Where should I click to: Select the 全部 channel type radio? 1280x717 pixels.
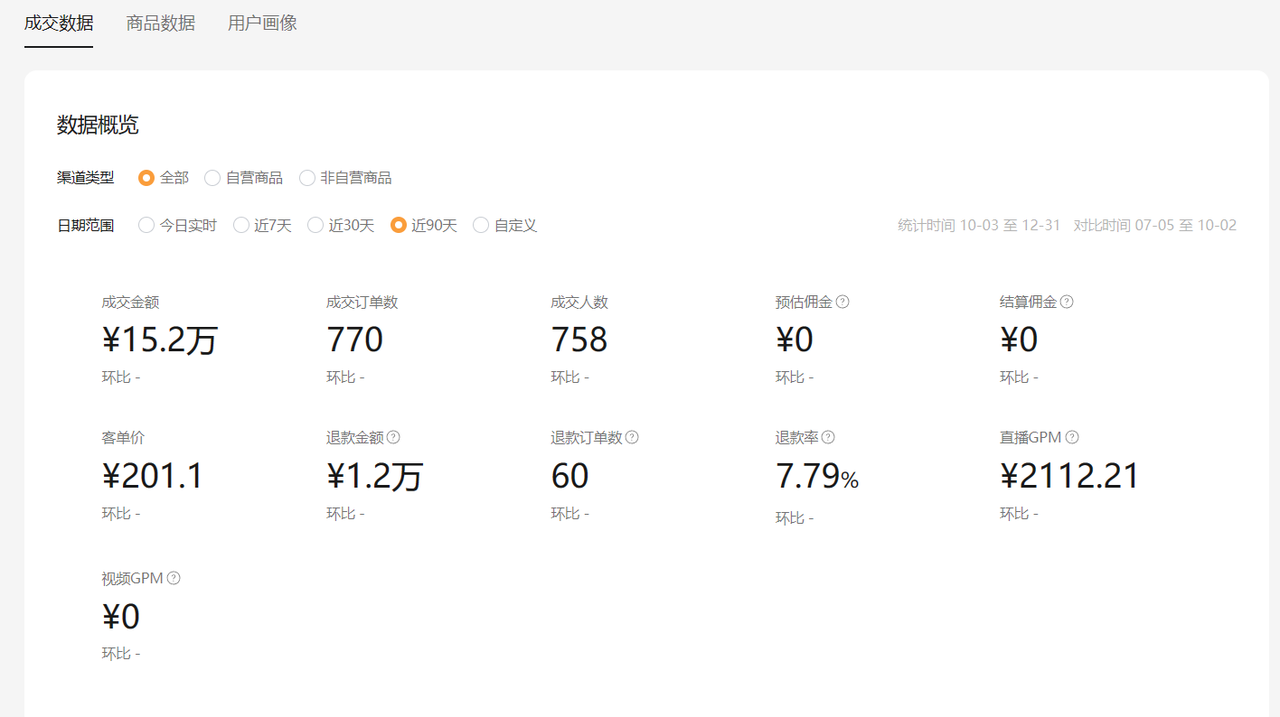click(147, 178)
